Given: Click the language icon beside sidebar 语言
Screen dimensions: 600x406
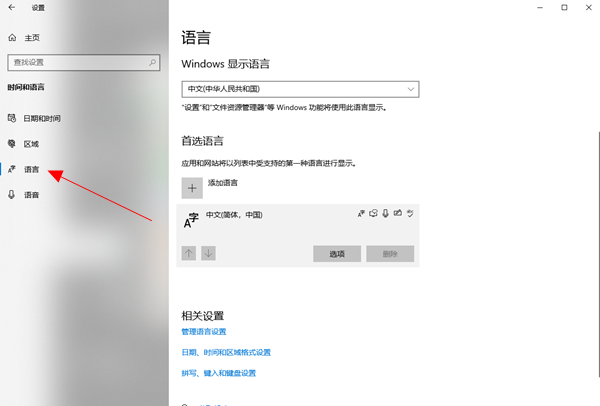Looking at the screenshot, I should pyautogui.click(x=12, y=169).
